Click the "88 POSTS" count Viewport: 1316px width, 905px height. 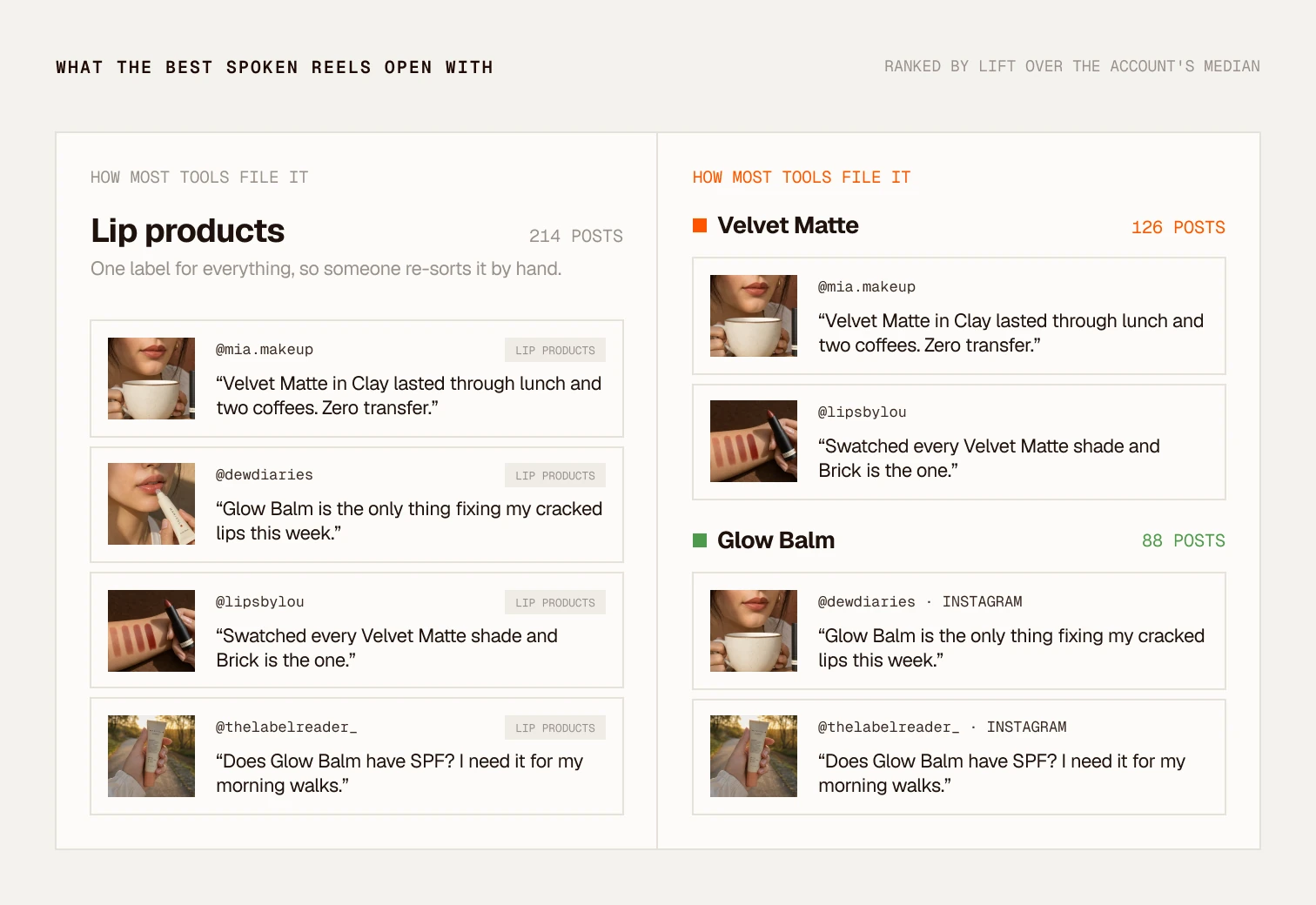pyautogui.click(x=1184, y=540)
